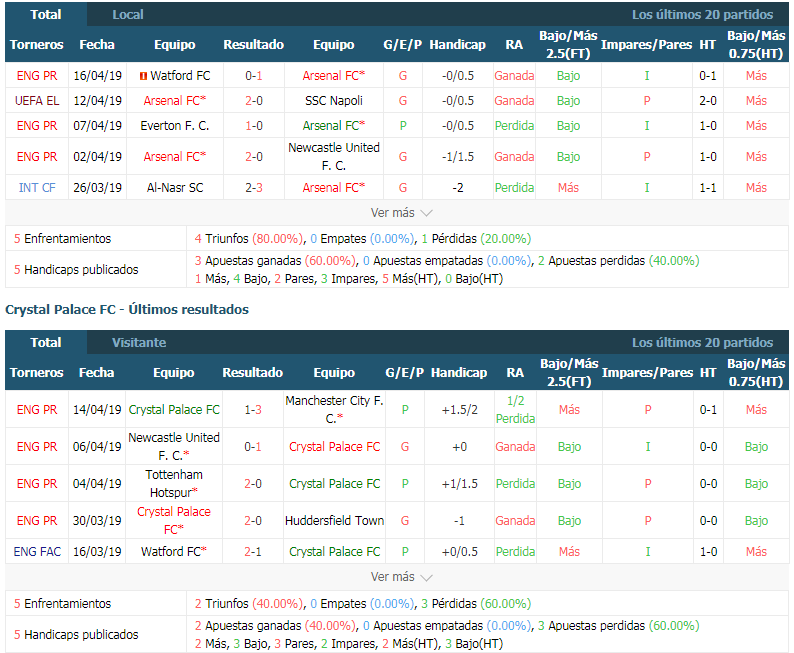Viewport: 794px width, 653px height.
Task: Click the Resultado header in Arsenal table
Action: [x=253, y=45]
